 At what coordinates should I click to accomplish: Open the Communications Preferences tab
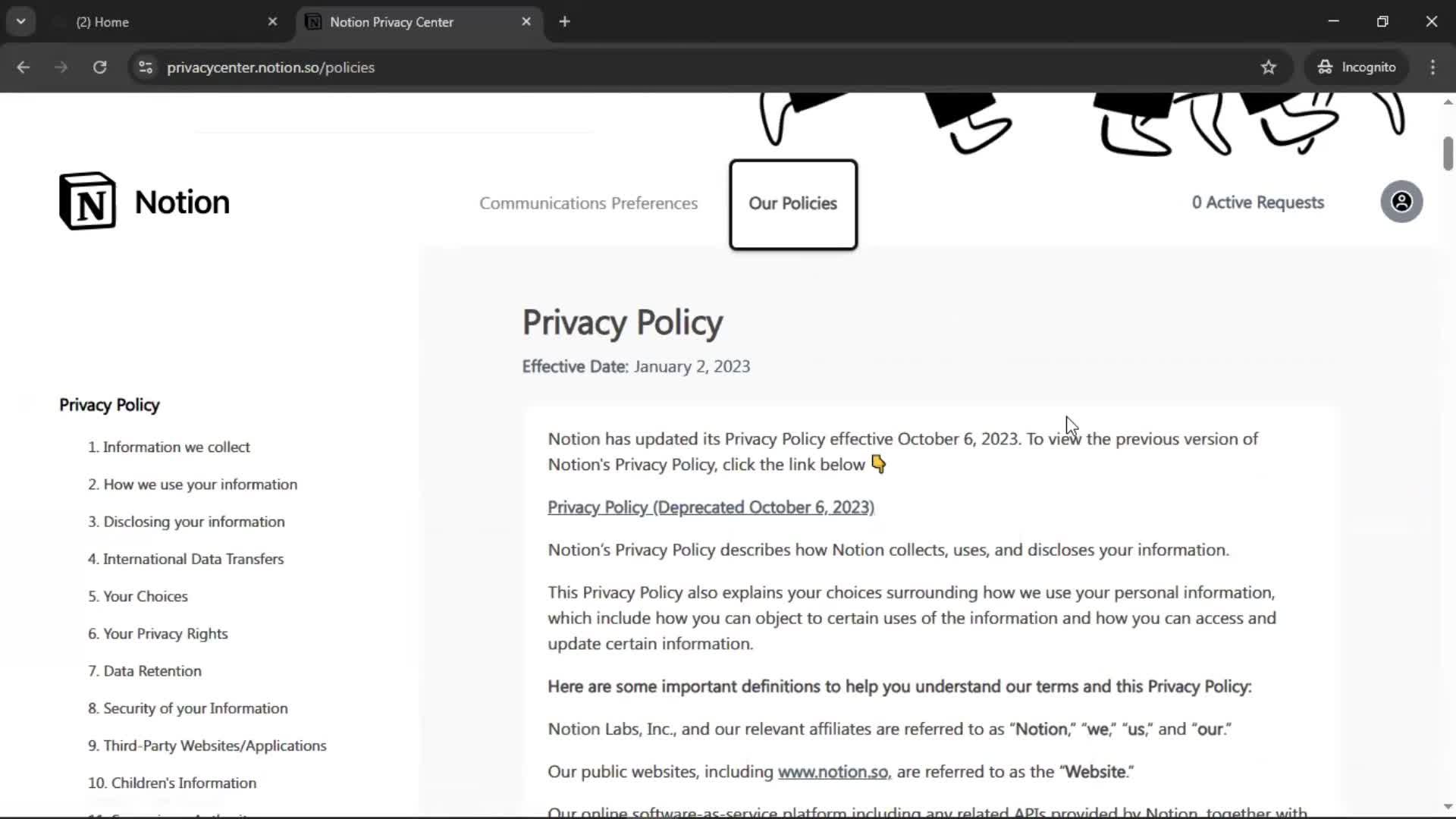pos(588,203)
